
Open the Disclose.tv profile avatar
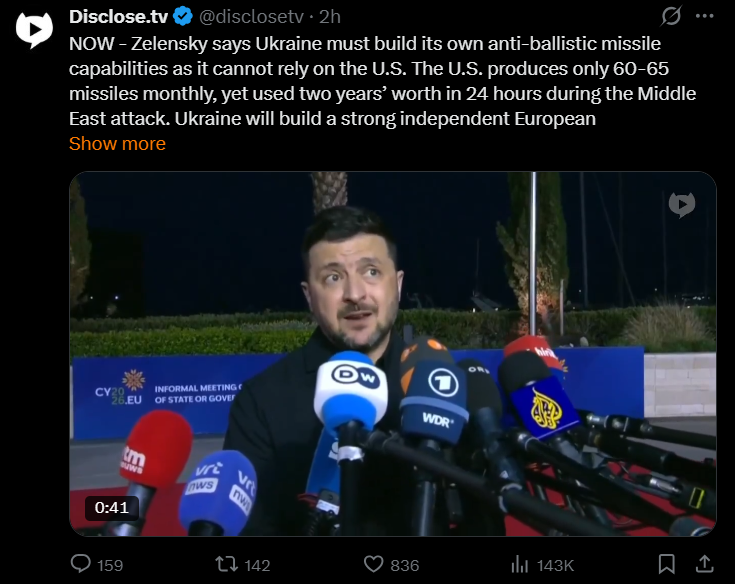pyautogui.click(x=34, y=30)
